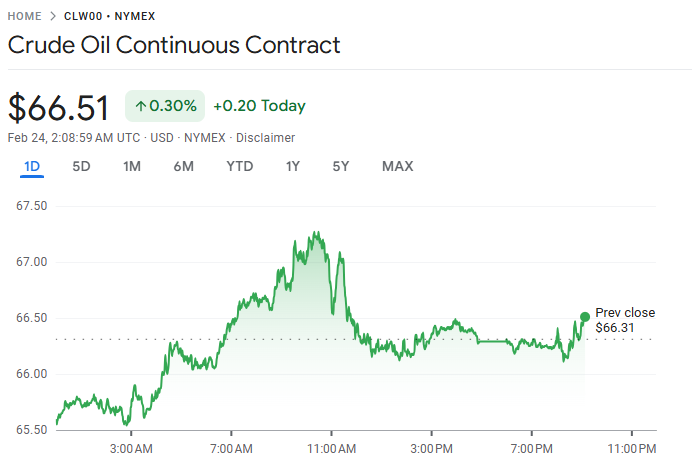Select the 1D time range tab

[x=32, y=166]
